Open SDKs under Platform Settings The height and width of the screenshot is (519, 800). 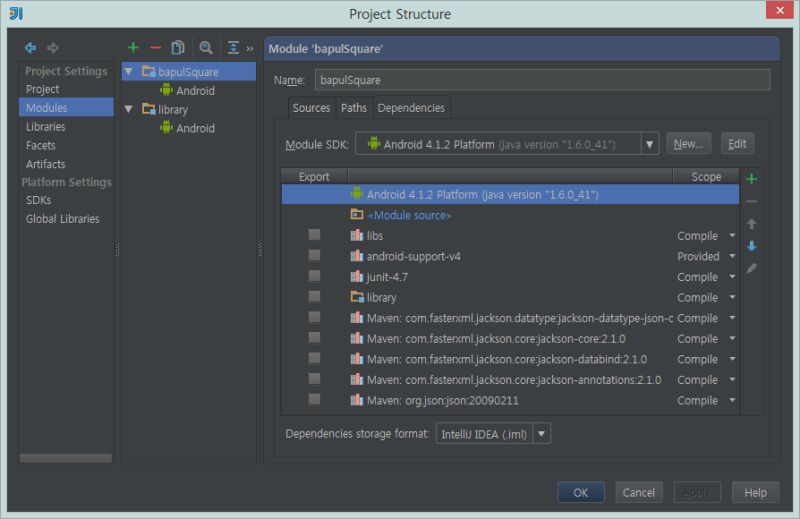tap(39, 200)
